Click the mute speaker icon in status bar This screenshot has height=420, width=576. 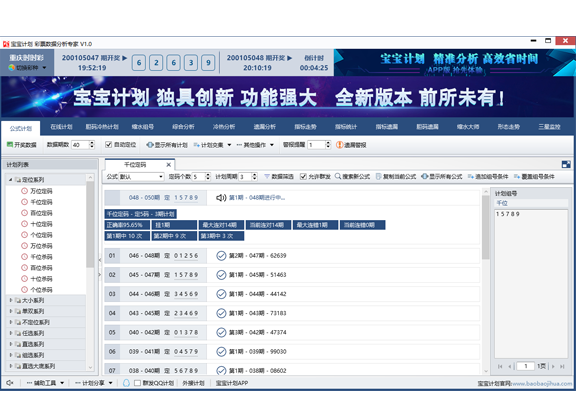pos(10,383)
